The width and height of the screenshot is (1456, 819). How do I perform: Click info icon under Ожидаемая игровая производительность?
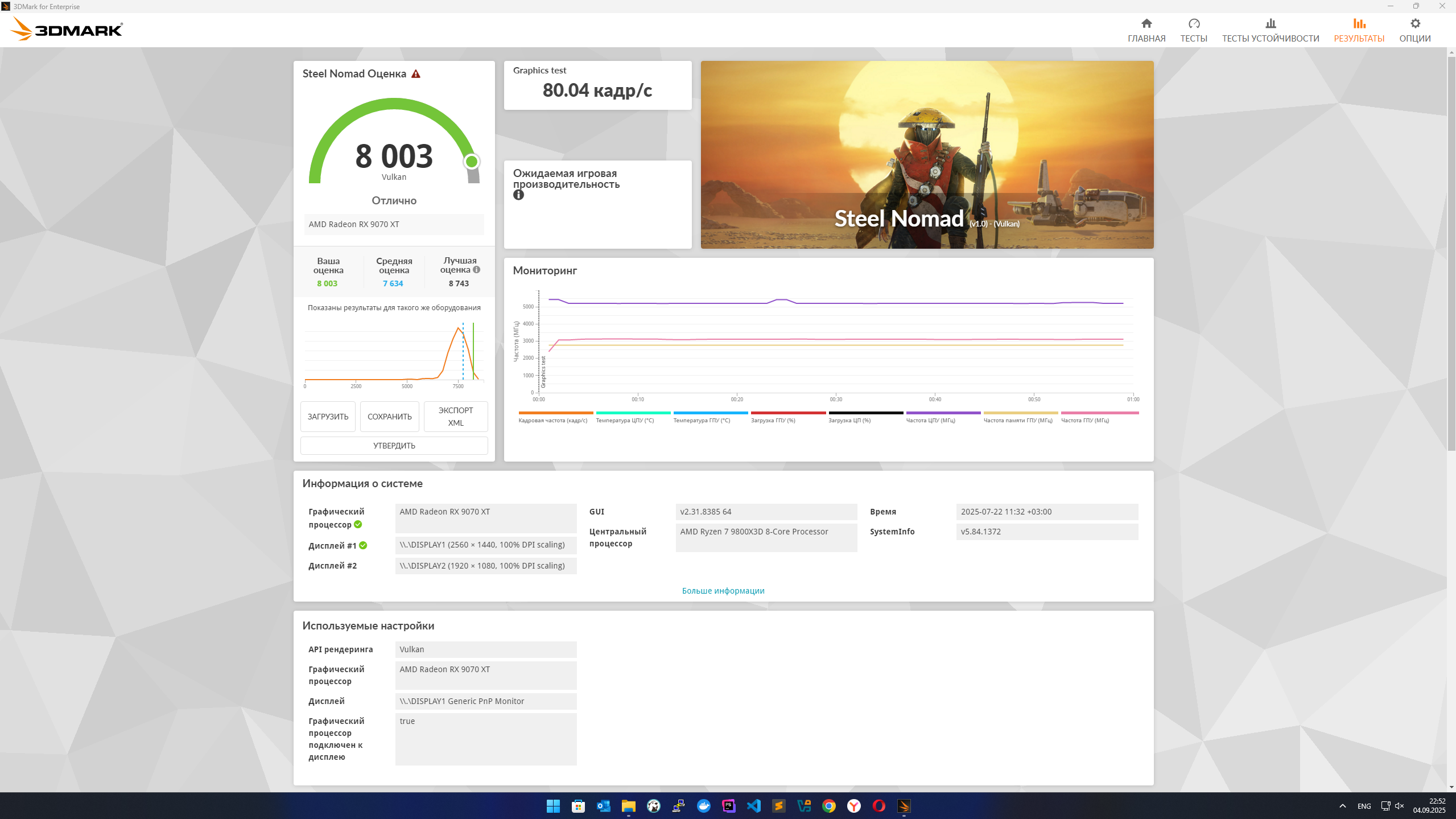click(518, 195)
